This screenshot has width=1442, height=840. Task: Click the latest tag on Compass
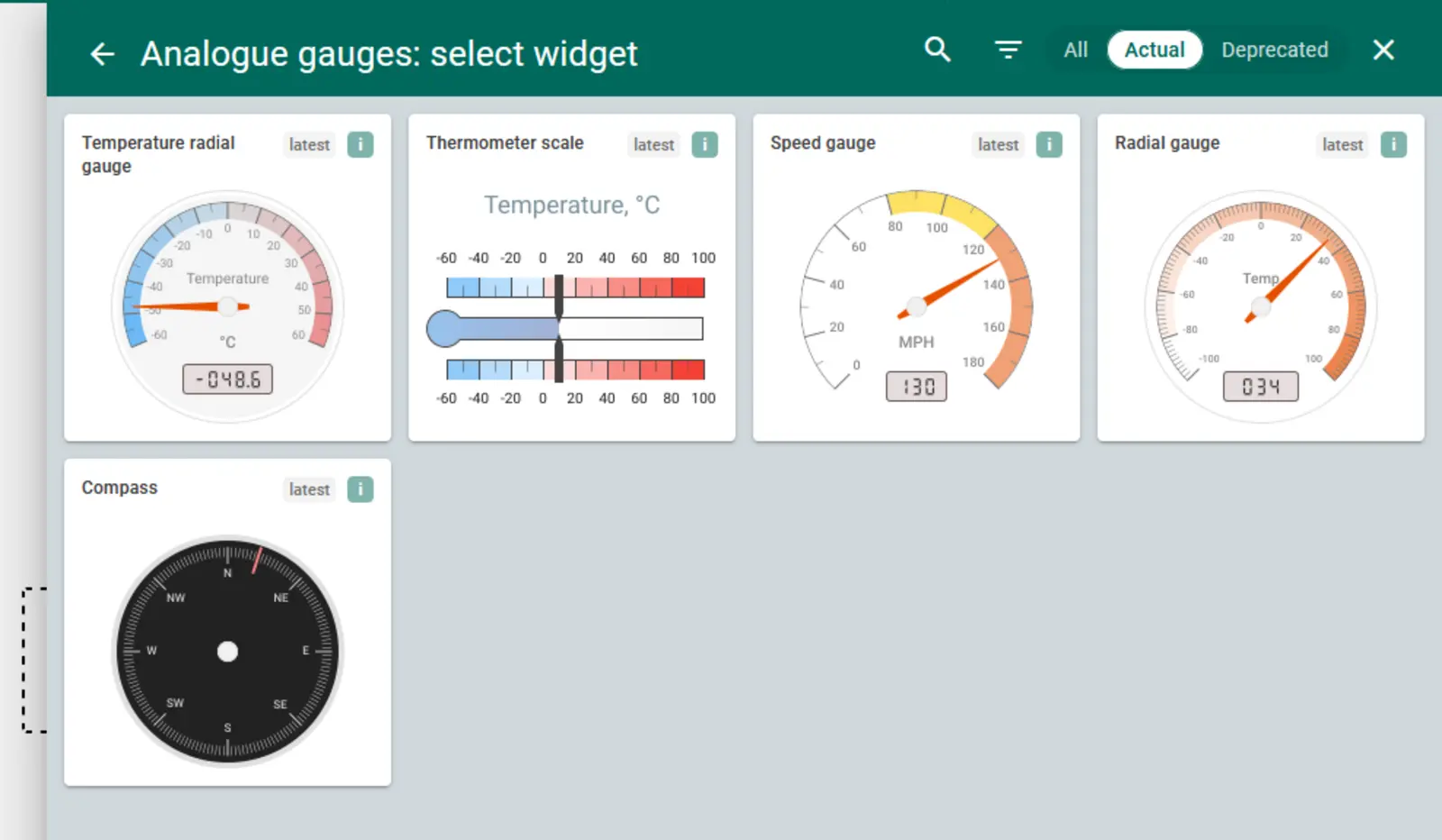click(x=309, y=489)
